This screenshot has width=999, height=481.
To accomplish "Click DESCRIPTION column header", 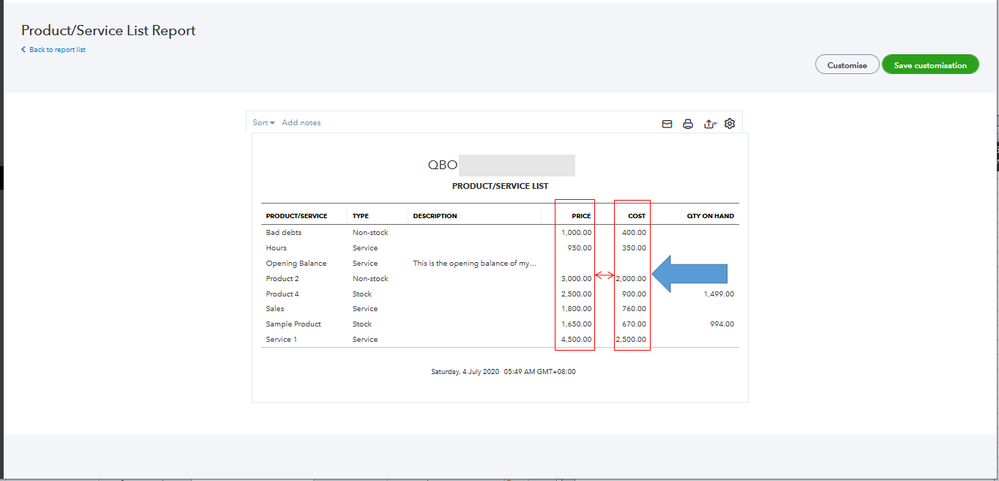I will click(x=435, y=216).
